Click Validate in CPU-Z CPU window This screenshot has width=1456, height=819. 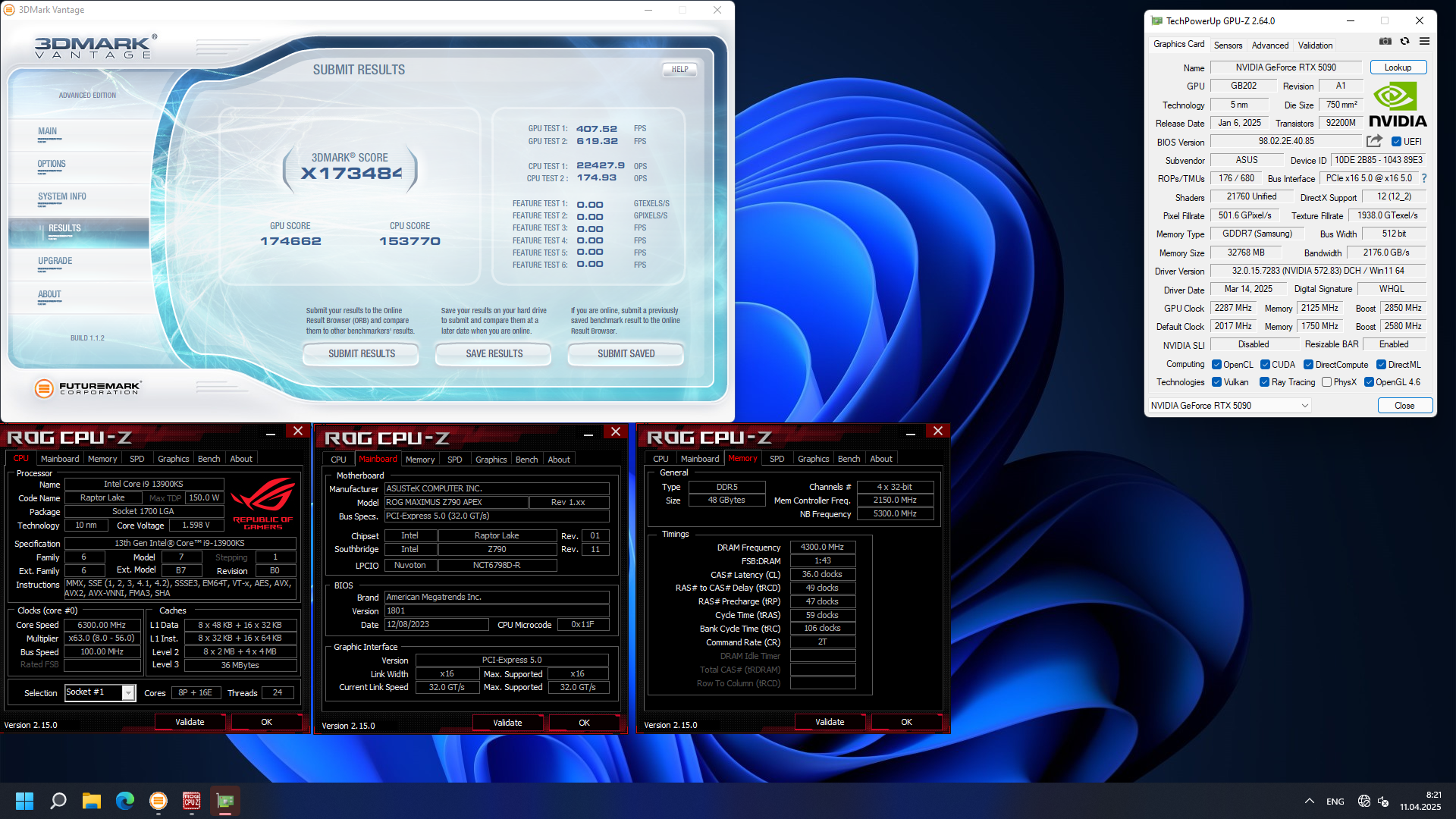(x=190, y=722)
